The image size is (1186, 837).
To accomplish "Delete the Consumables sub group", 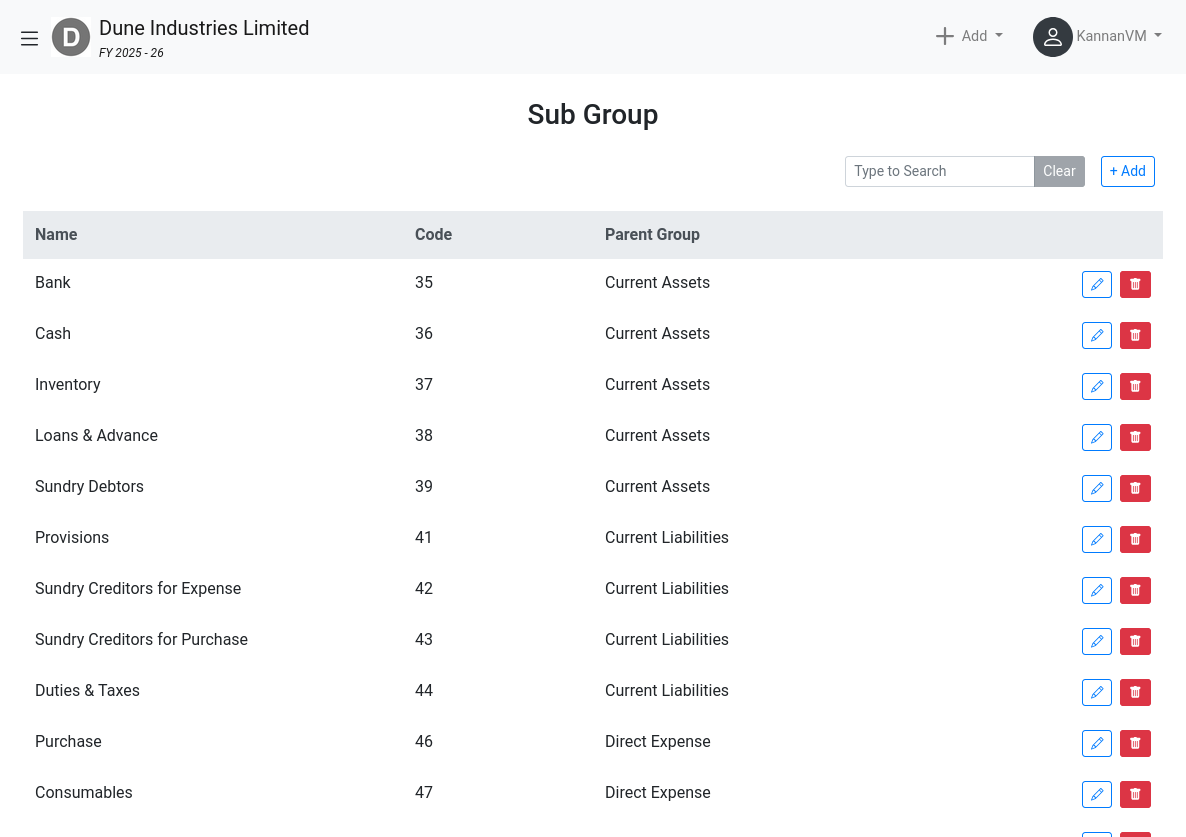I will [1135, 795].
